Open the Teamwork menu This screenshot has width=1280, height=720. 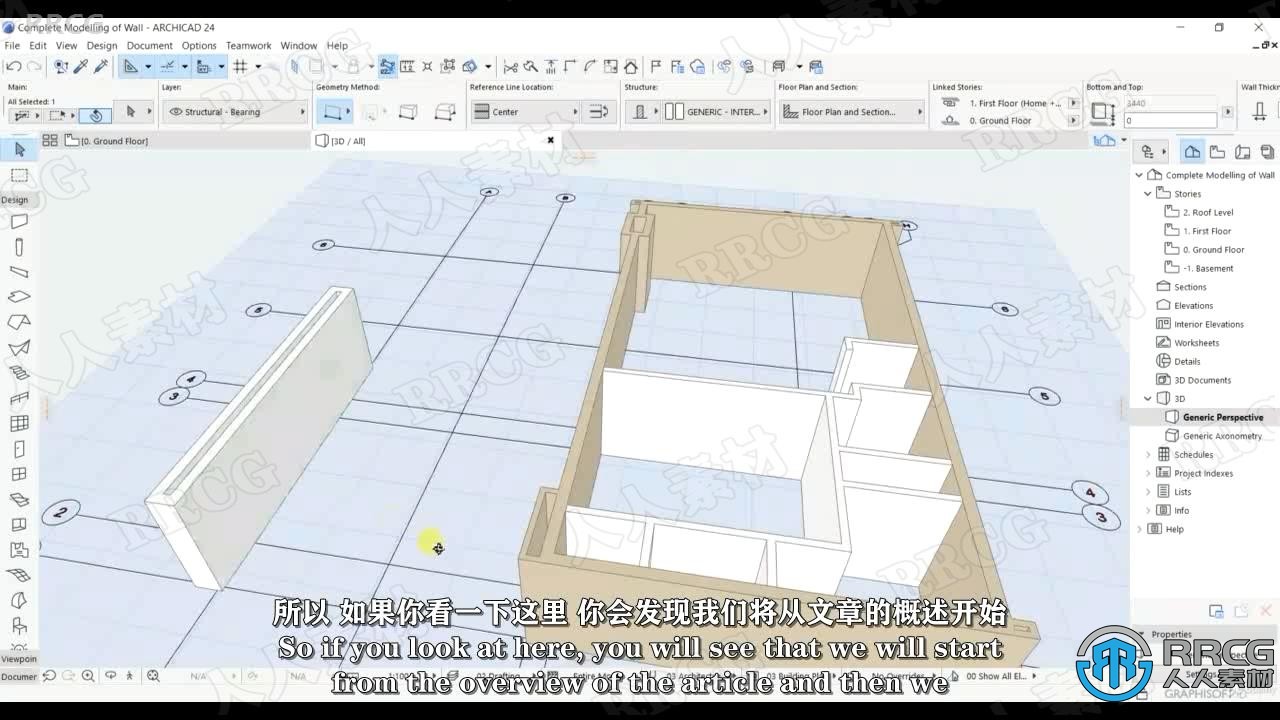(248, 45)
